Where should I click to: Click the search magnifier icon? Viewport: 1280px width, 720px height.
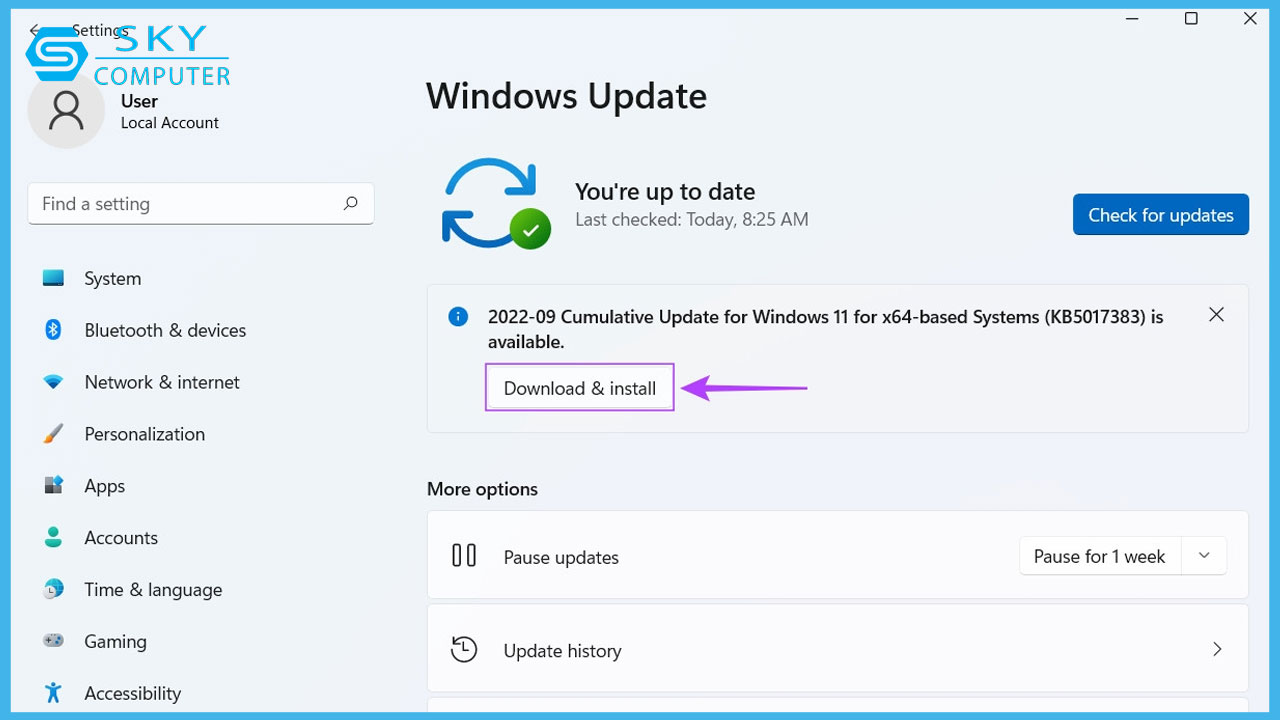click(x=350, y=204)
